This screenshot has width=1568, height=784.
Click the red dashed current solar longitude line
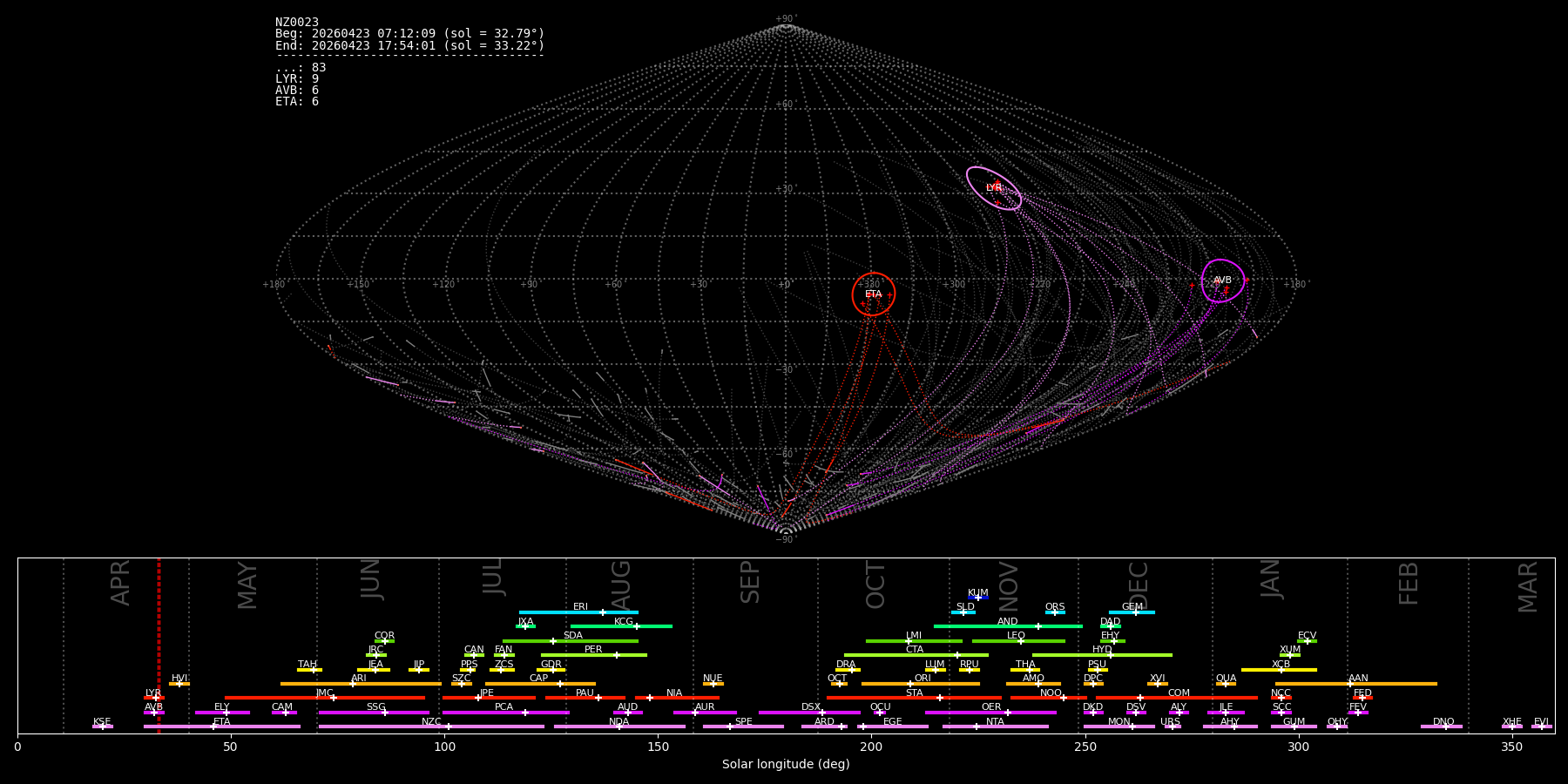click(x=159, y=645)
